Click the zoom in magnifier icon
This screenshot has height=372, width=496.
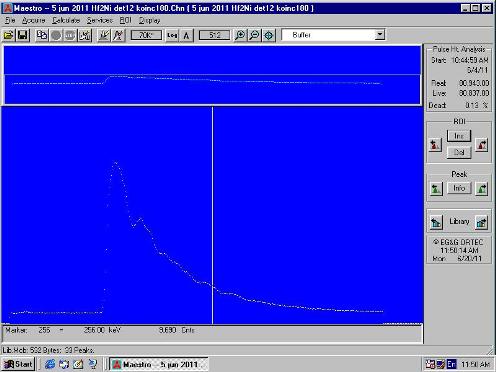pos(240,35)
